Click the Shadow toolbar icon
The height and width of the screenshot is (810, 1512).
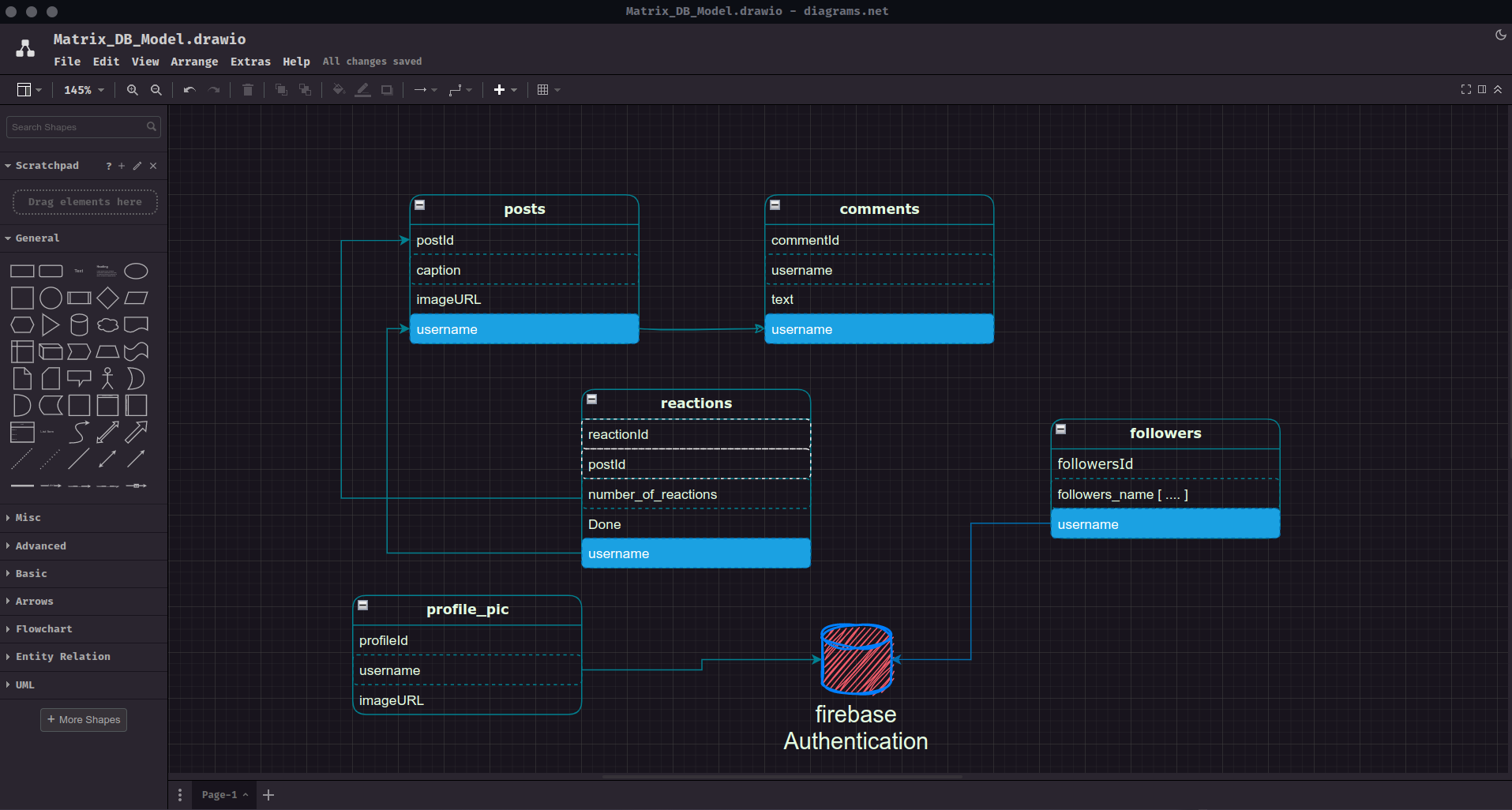(386, 90)
